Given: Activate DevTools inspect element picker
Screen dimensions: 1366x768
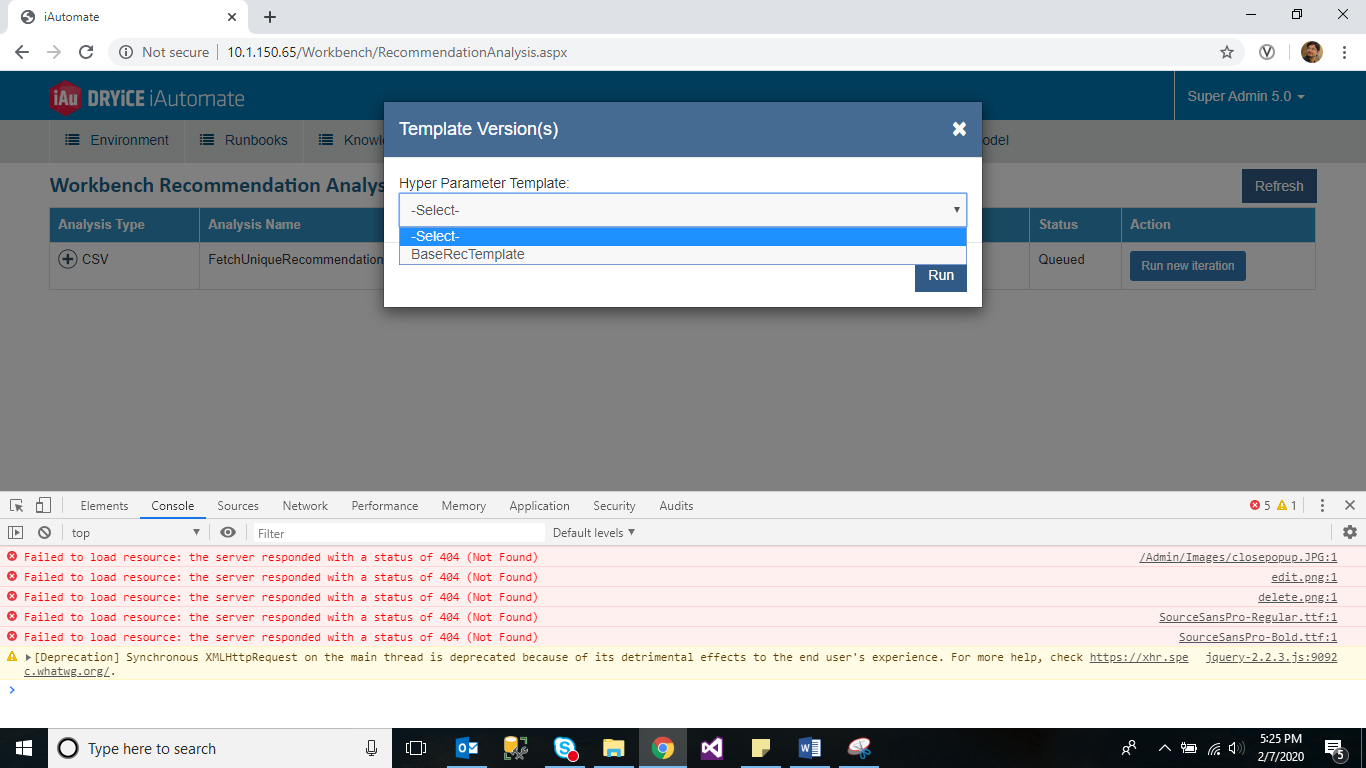Looking at the screenshot, I should 17,506.
